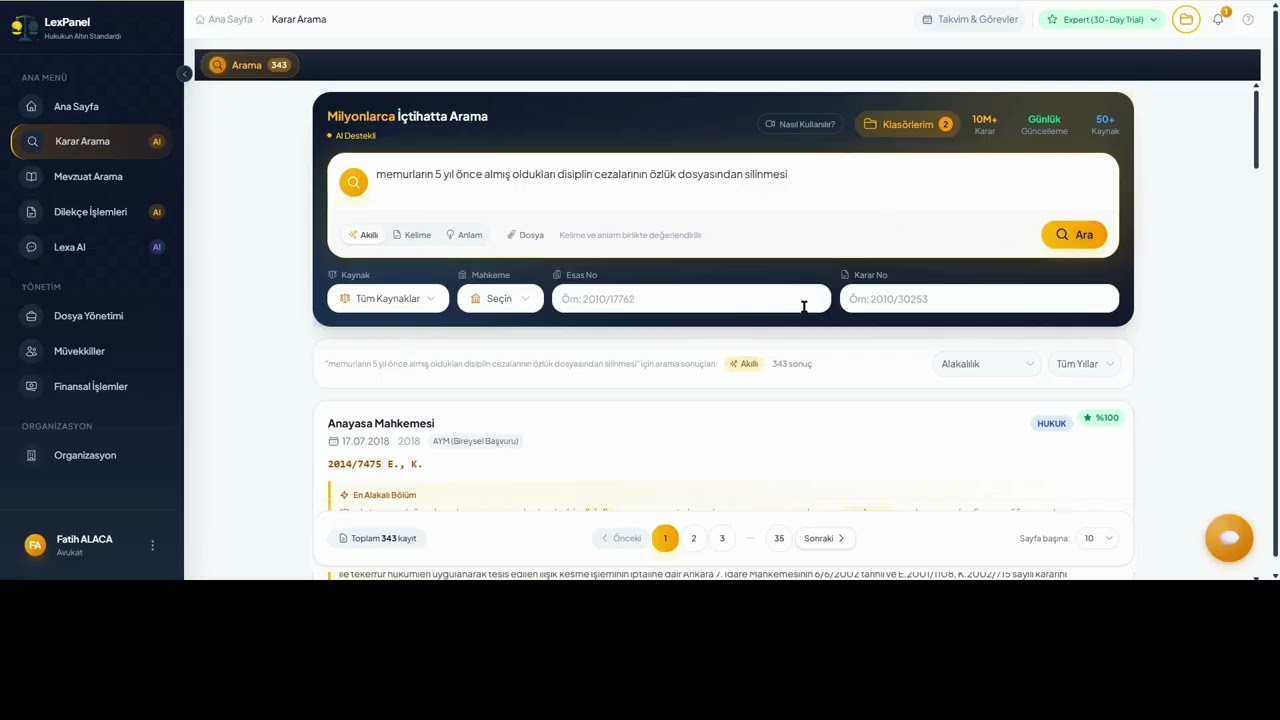Select the Arama 343 tab
1280x720 pixels.
click(250, 65)
